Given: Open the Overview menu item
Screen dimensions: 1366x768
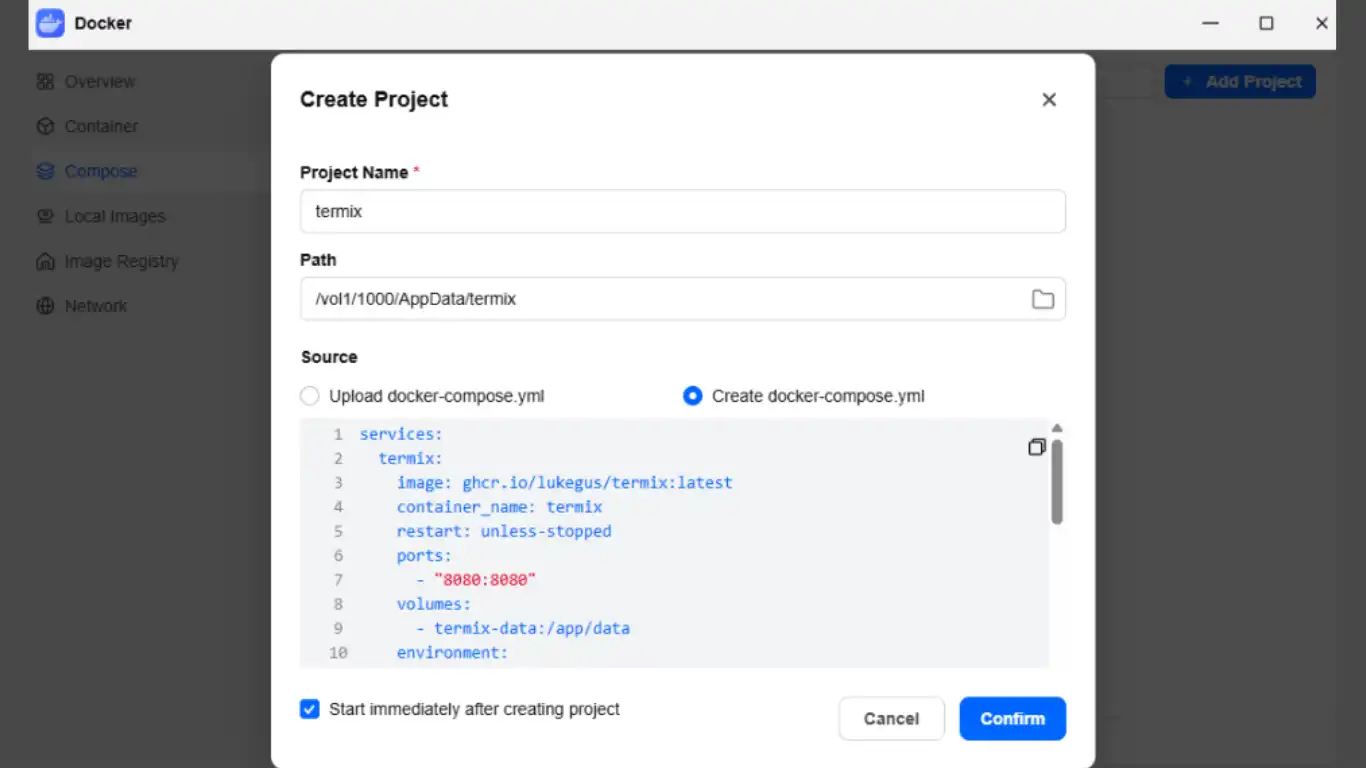Looking at the screenshot, I should [100, 82].
